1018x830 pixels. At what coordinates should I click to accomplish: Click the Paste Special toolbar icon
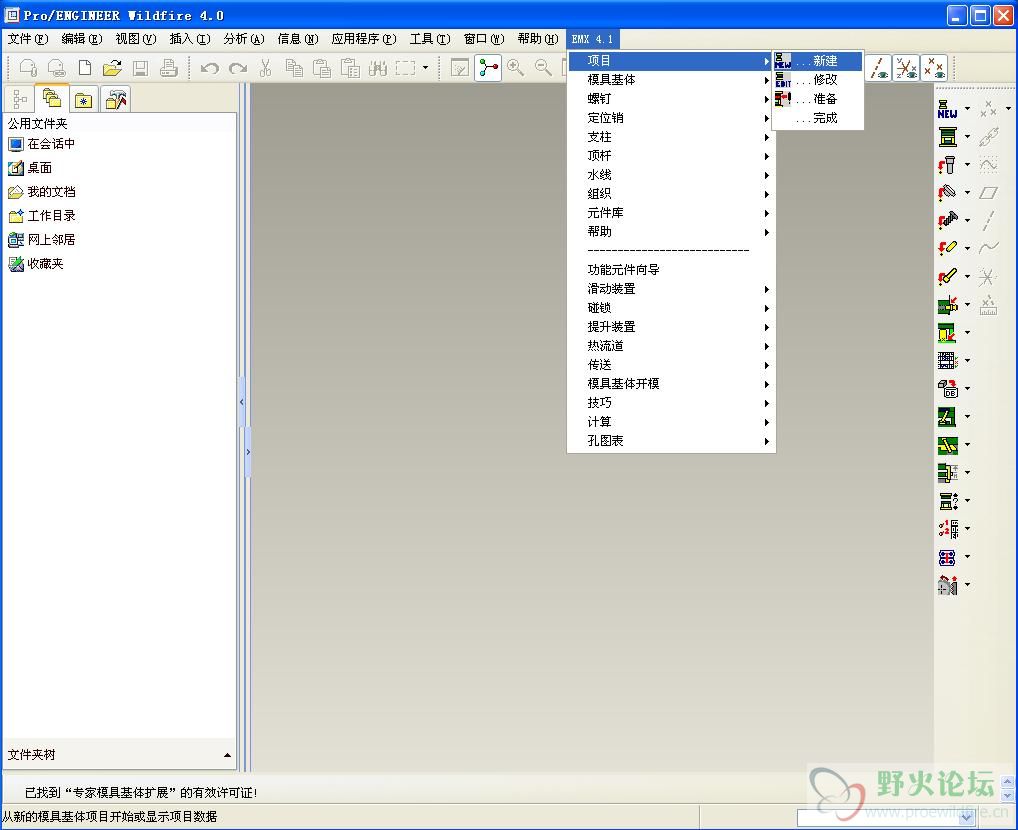pos(350,68)
